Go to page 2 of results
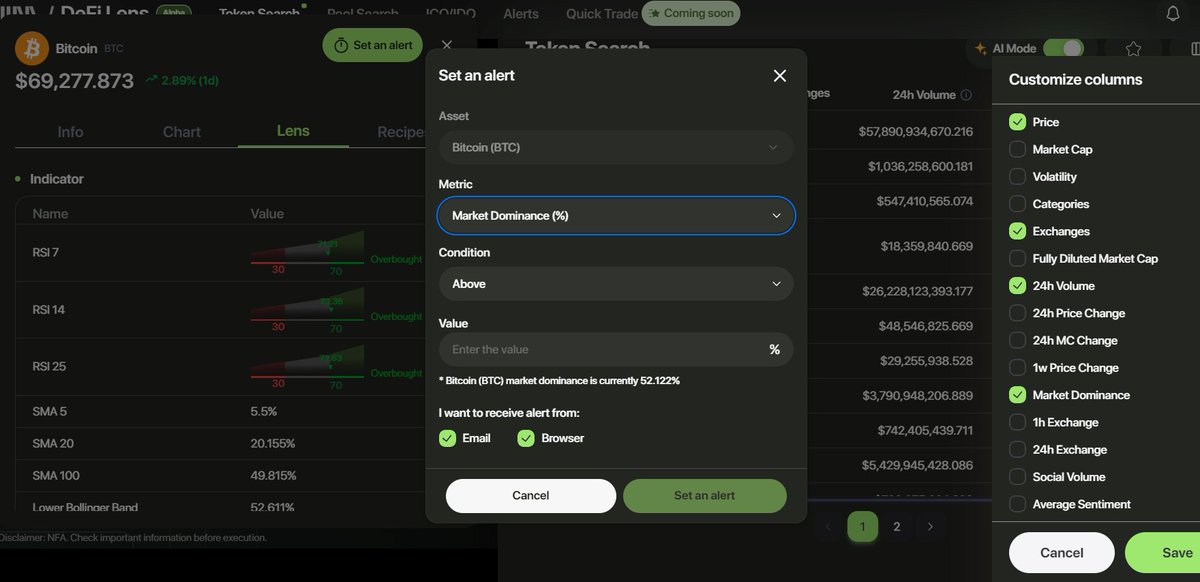Image resolution: width=1200 pixels, height=582 pixels. click(897, 526)
